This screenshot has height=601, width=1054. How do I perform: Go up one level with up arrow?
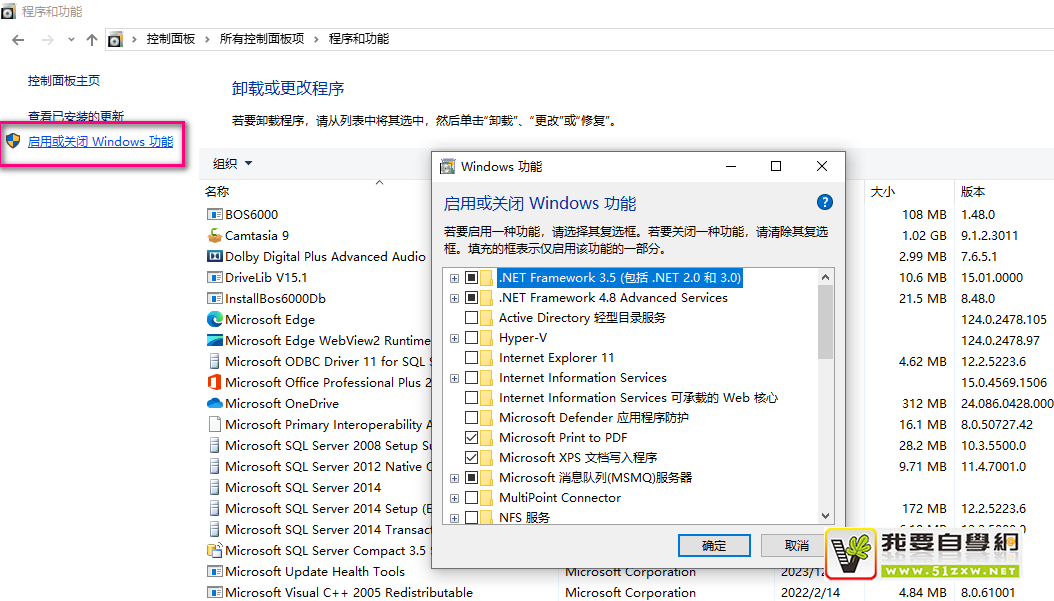(x=92, y=40)
